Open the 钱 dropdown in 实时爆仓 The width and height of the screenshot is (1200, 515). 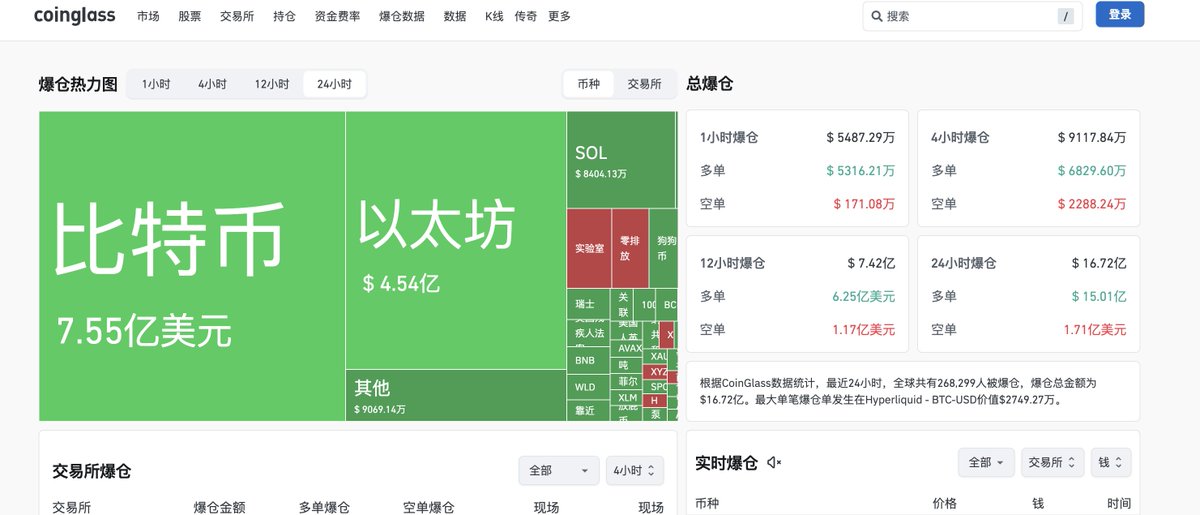tap(1111, 462)
